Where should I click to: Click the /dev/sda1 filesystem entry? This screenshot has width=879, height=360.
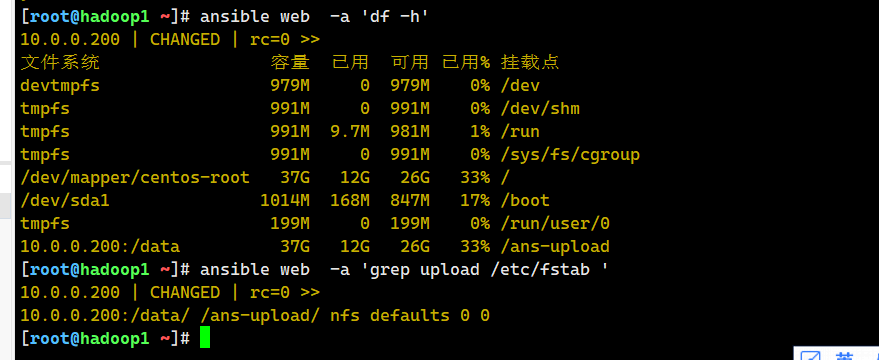point(64,201)
